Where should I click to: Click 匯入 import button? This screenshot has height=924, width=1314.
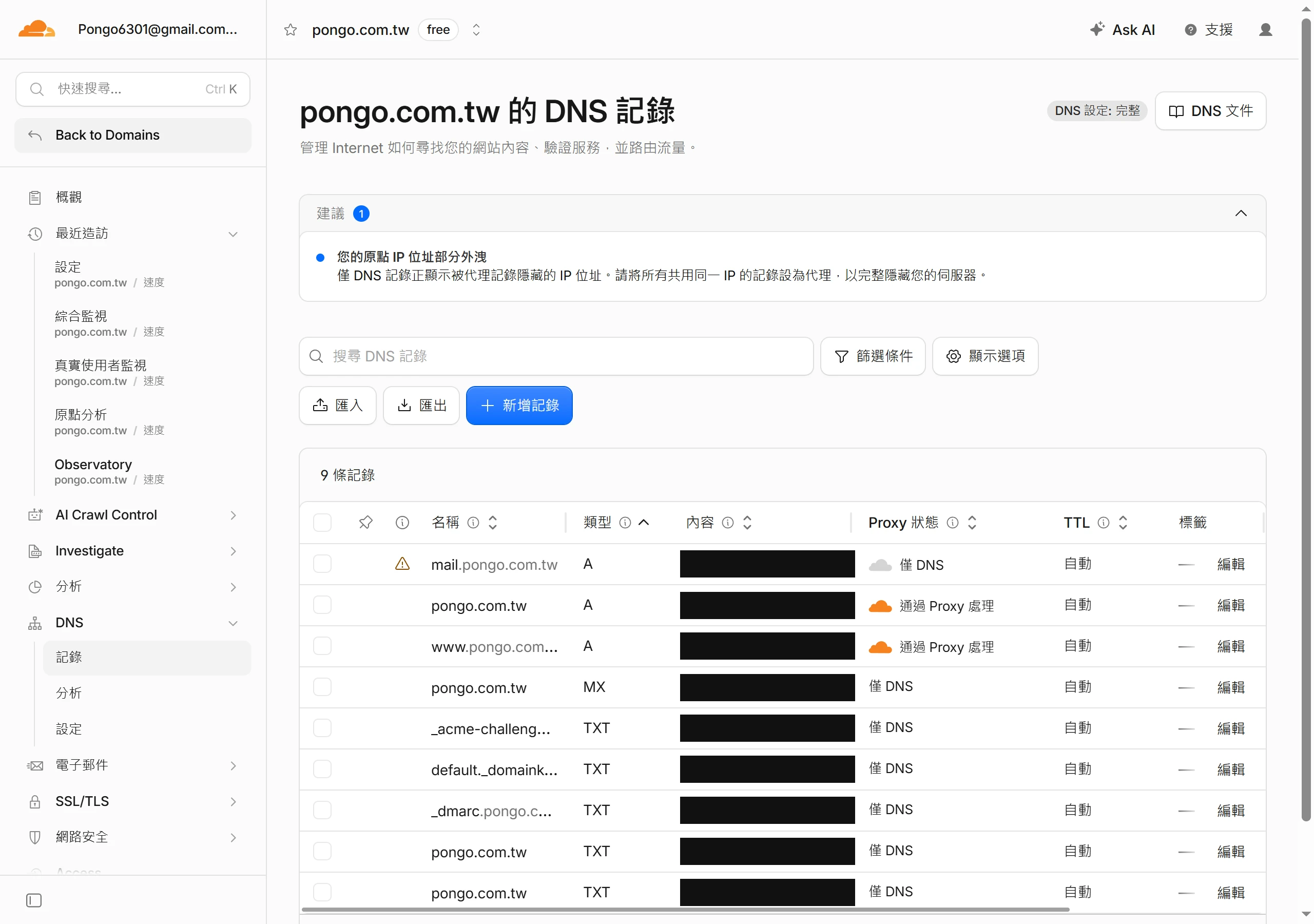click(x=337, y=406)
